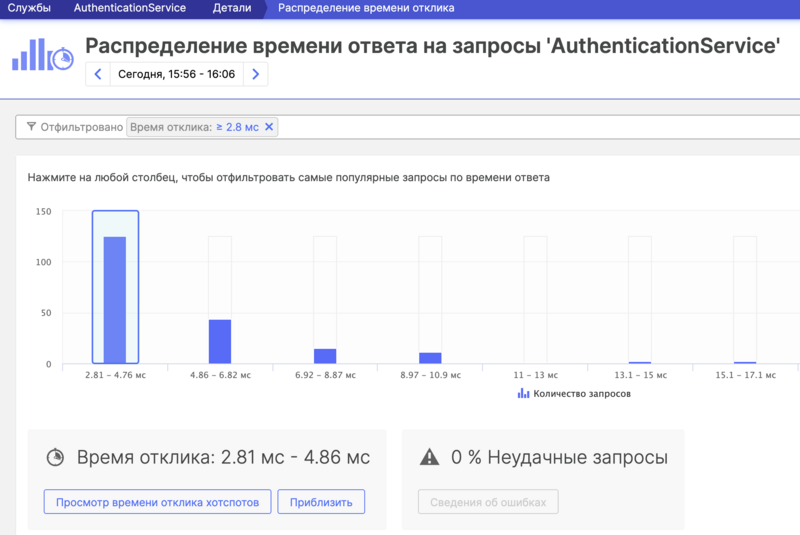The width and height of the screenshot is (800, 535).
Task: Click the 0 % Неудачные запросы text
Action: click(x=559, y=457)
